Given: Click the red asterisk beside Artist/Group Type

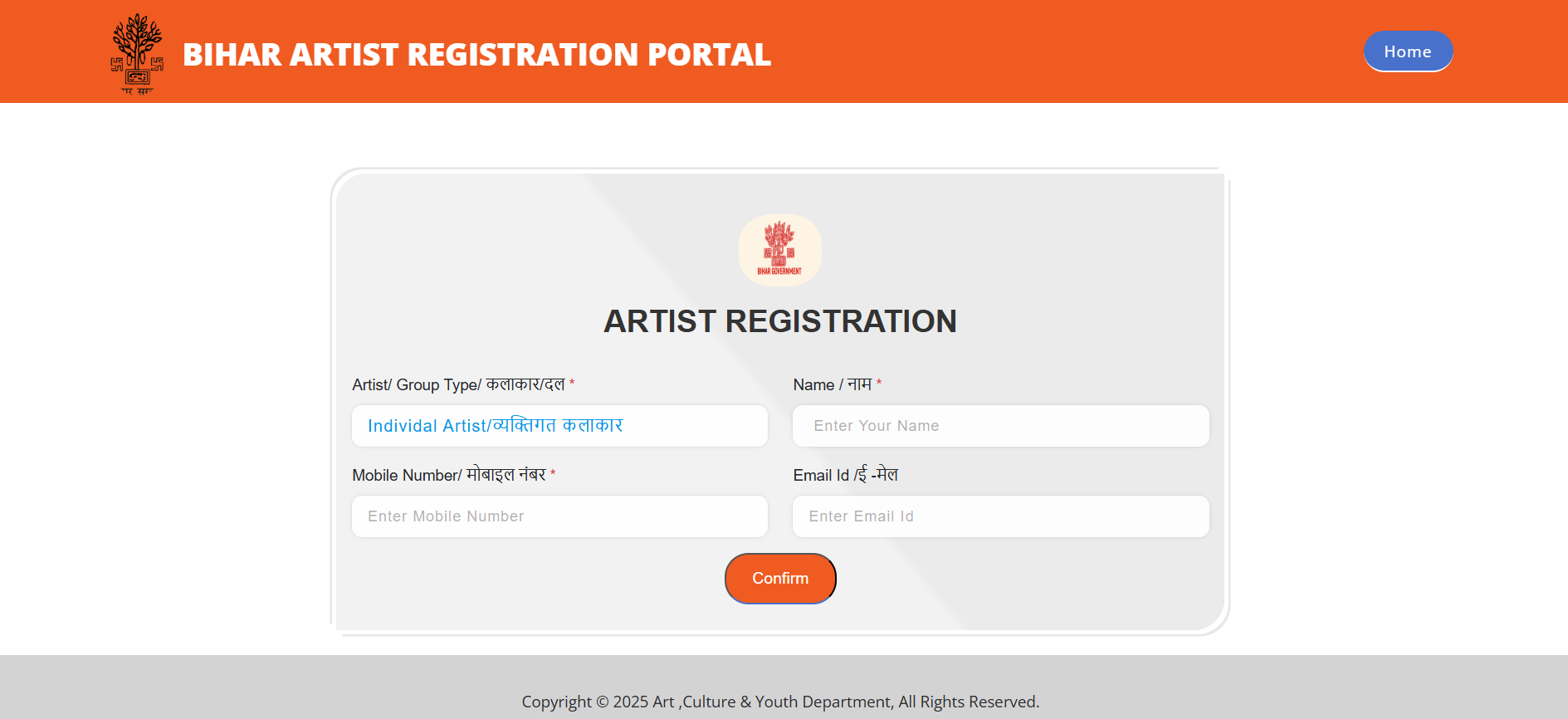Looking at the screenshot, I should point(572,382).
